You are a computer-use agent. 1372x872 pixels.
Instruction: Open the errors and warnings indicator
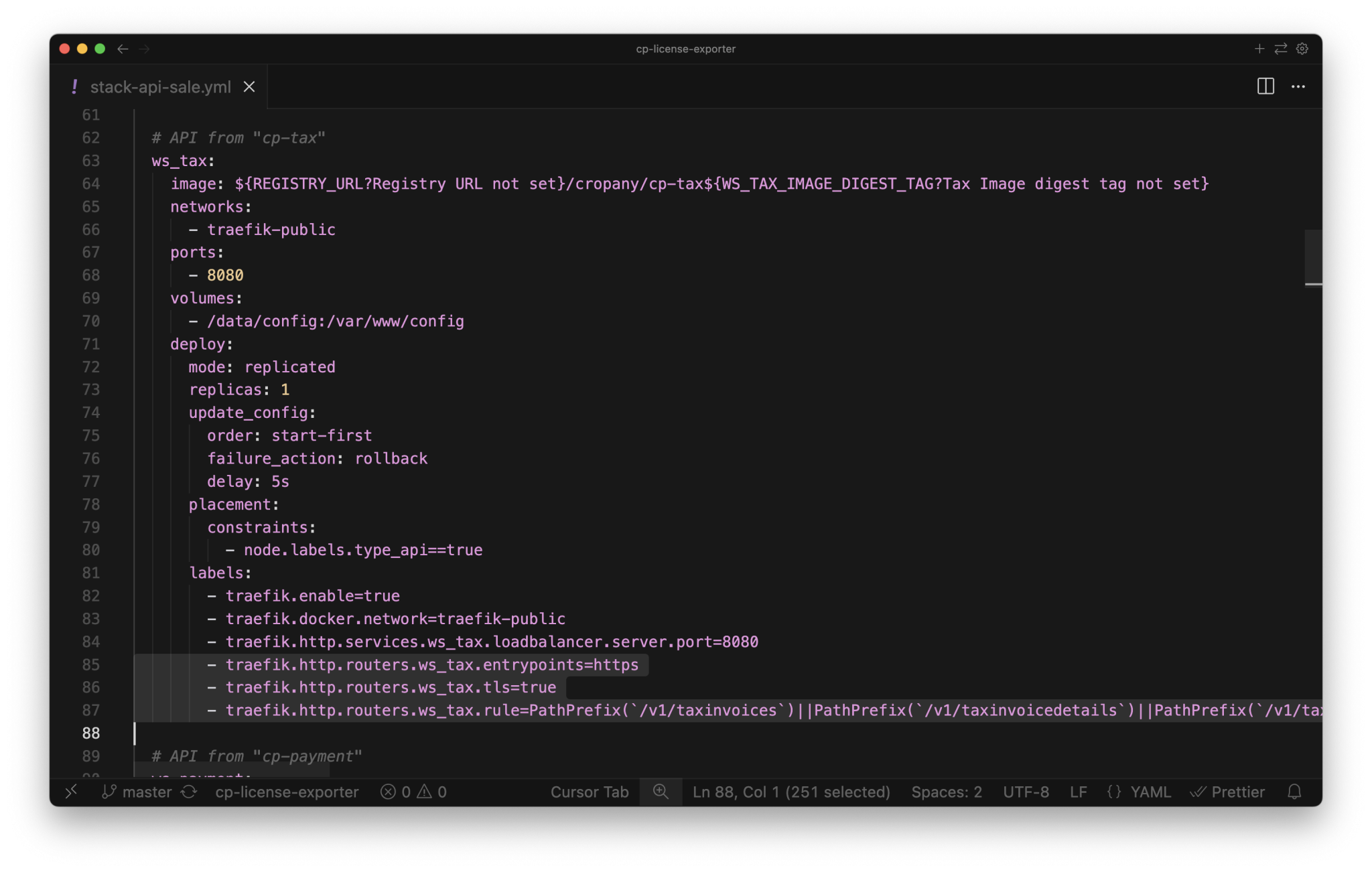click(x=412, y=792)
